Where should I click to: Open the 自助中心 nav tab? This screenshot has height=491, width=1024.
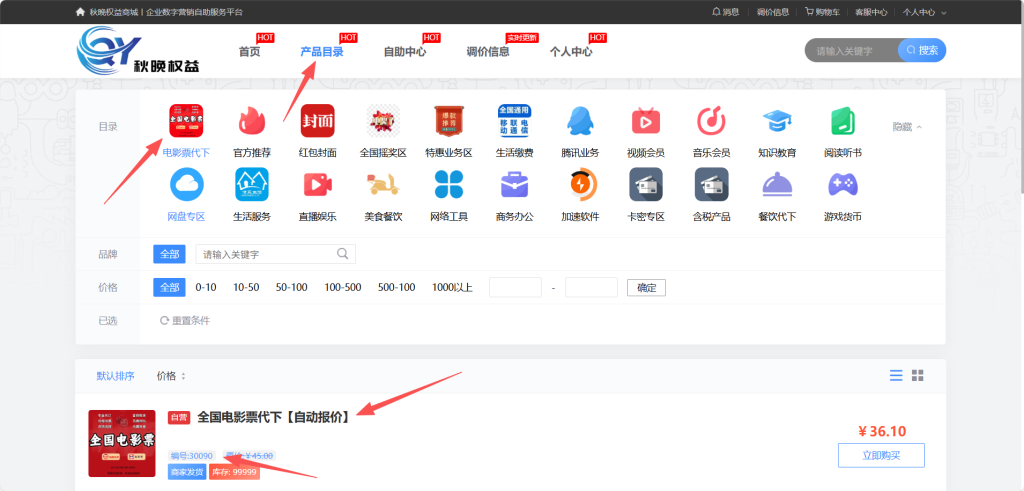[x=405, y=52]
